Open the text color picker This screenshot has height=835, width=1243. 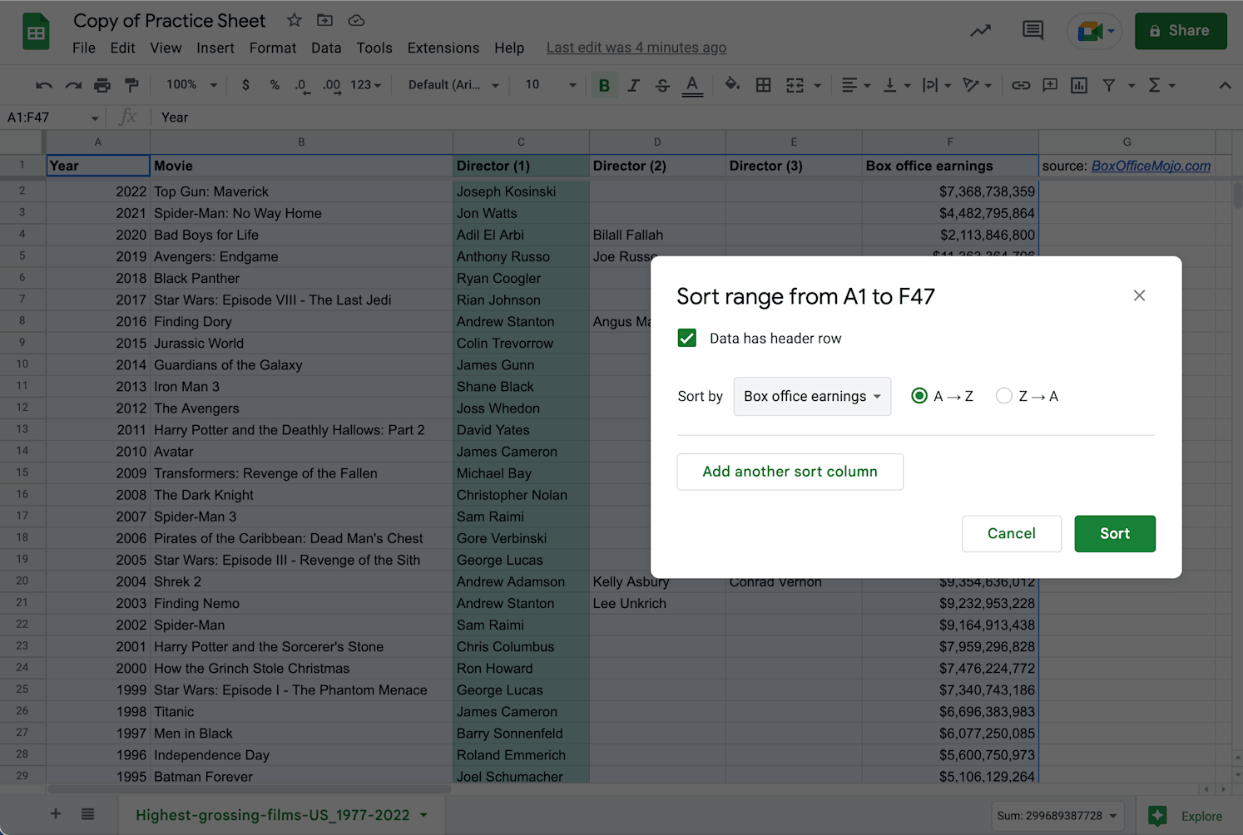[x=692, y=84]
